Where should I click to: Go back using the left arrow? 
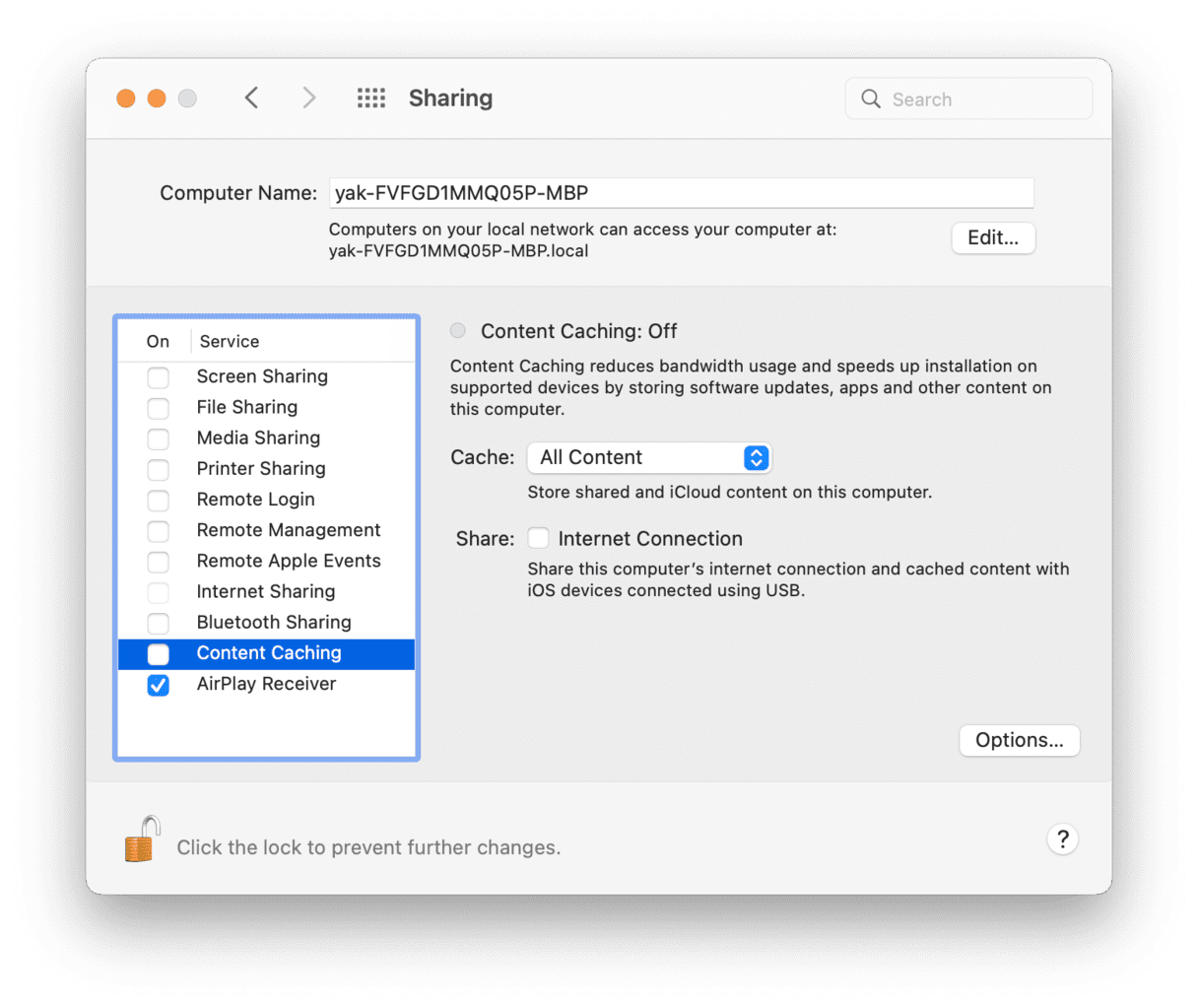[x=251, y=98]
